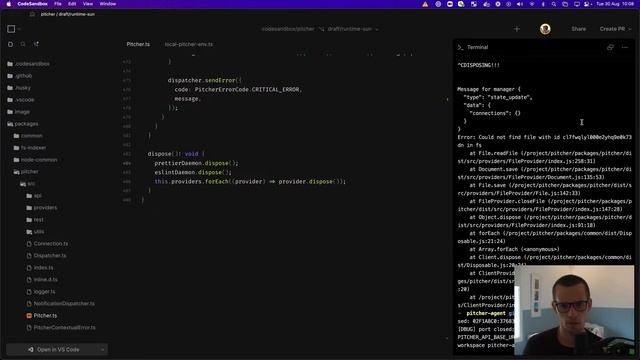Collapse the packages folder
The image size is (640, 360).
(23, 124)
